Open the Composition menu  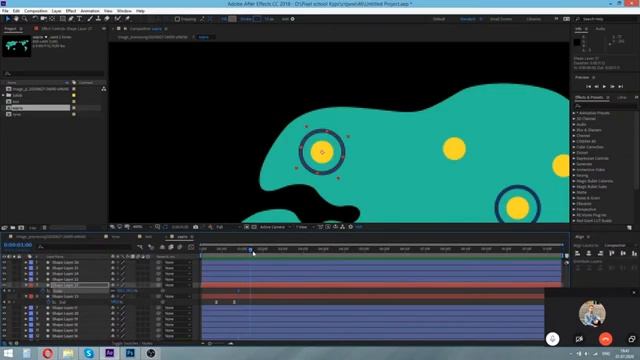click(36, 11)
